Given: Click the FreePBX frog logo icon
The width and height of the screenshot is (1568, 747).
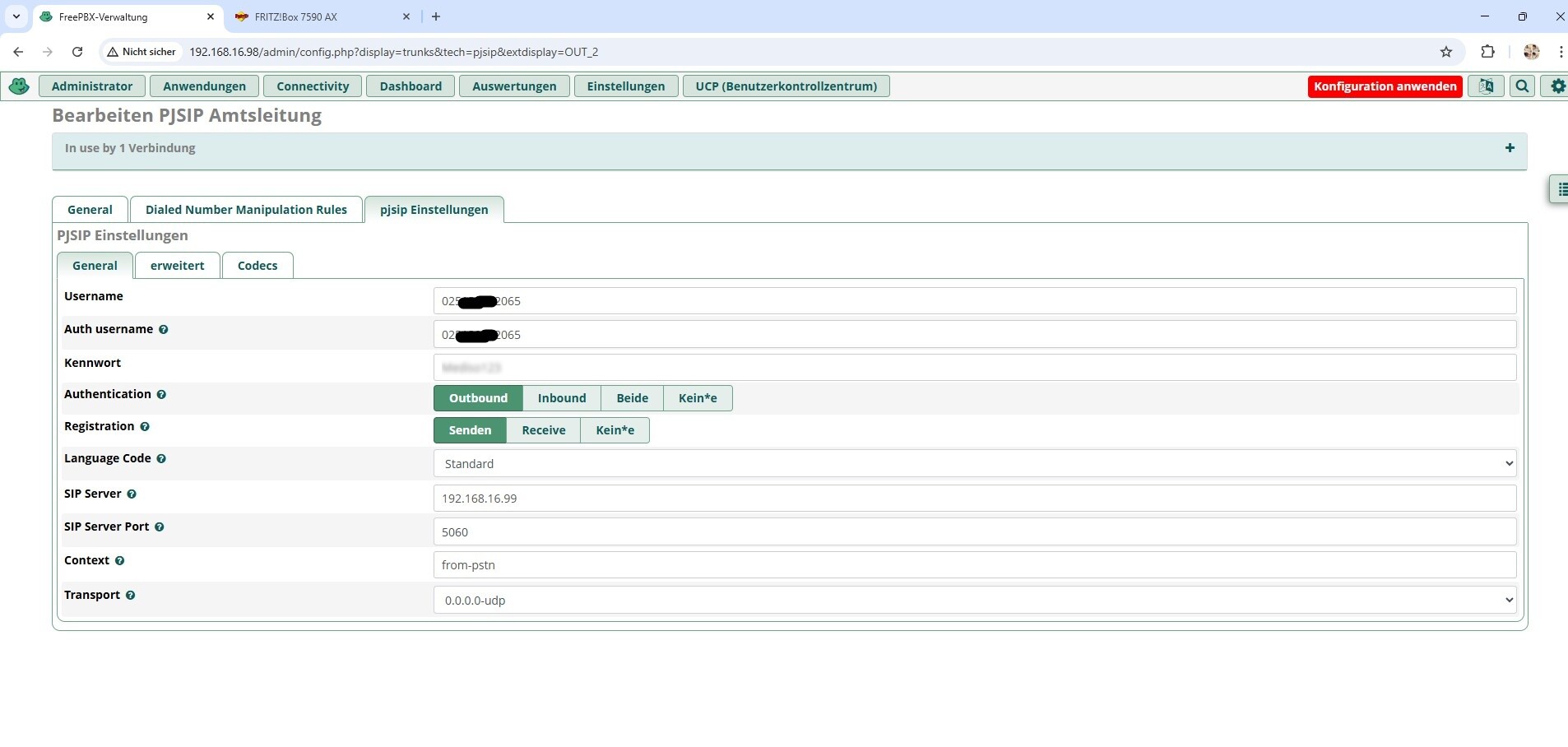Looking at the screenshot, I should tap(19, 86).
